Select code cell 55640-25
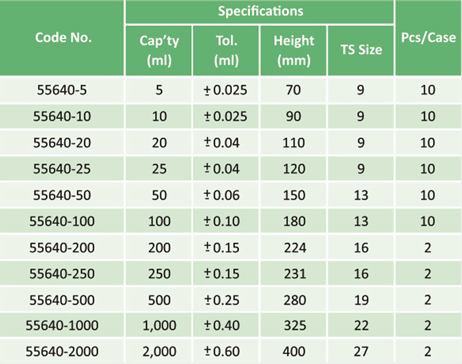This screenshot has width=462, height=364. [62, 169]
